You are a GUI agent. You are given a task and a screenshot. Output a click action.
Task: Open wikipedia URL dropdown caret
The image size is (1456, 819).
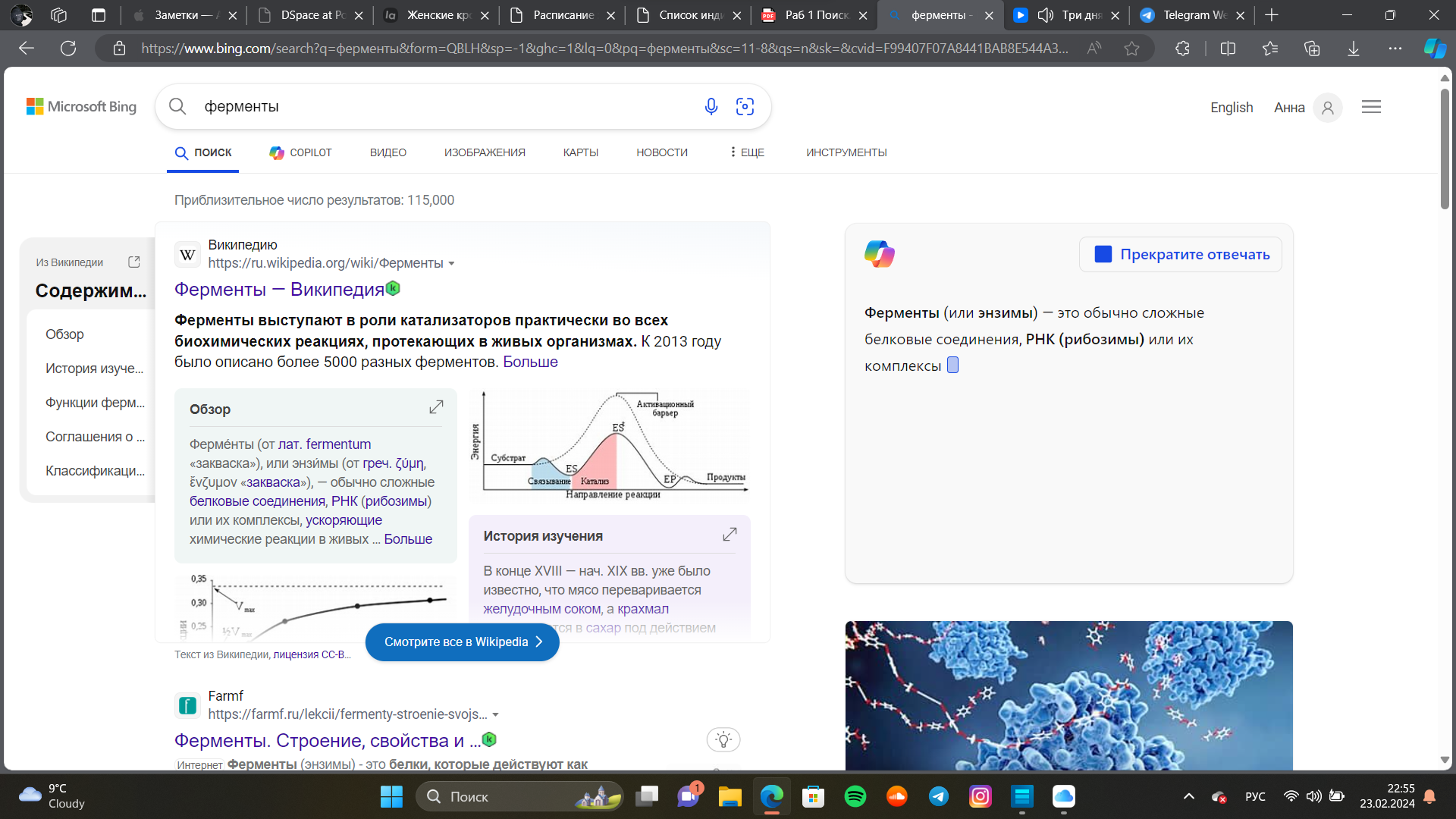coord(452,264)
